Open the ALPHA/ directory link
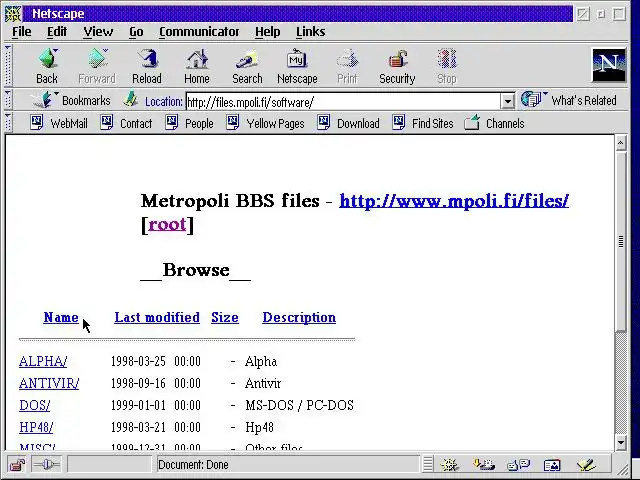The image size is (640, 480). (43, 361)
